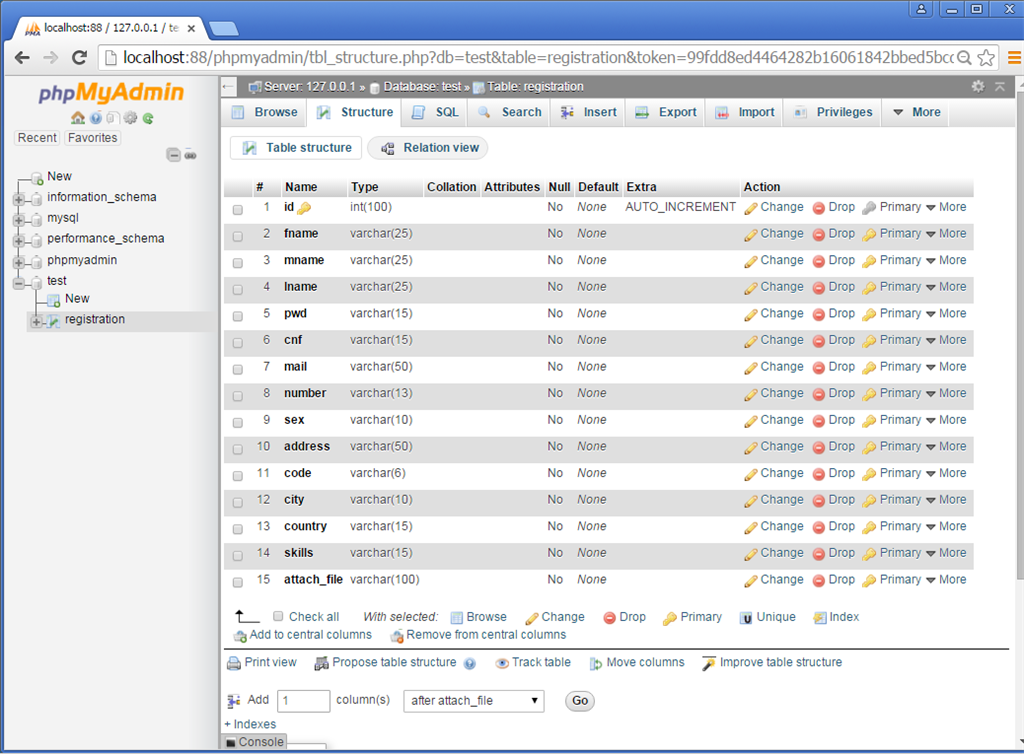Bookmark the page with the star icon
Image resolution: width=1024 pixels, height=754 pixels.
point(986,57)
